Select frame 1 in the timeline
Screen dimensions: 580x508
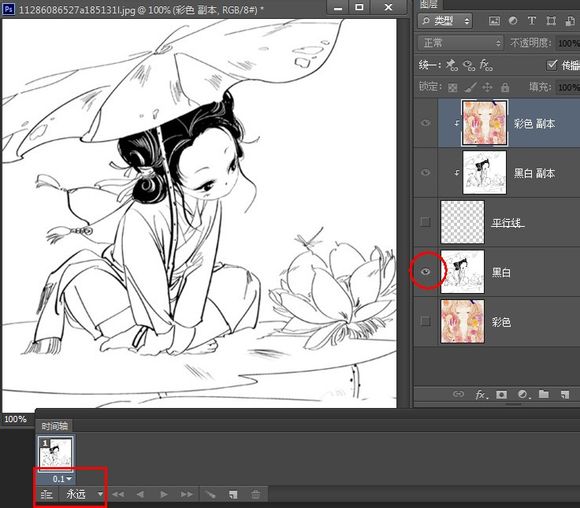coord(55,453)
